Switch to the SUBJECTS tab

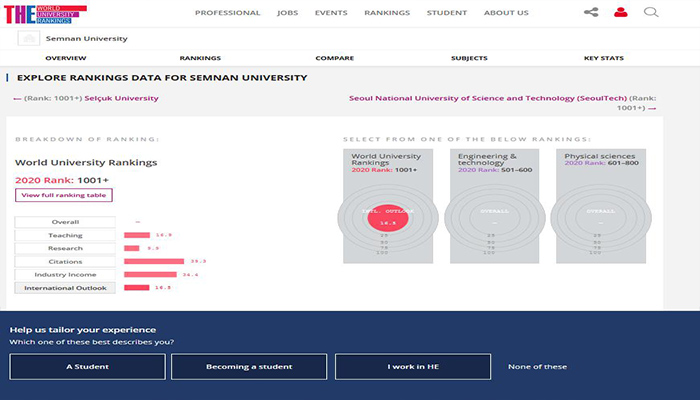(469, 58)
